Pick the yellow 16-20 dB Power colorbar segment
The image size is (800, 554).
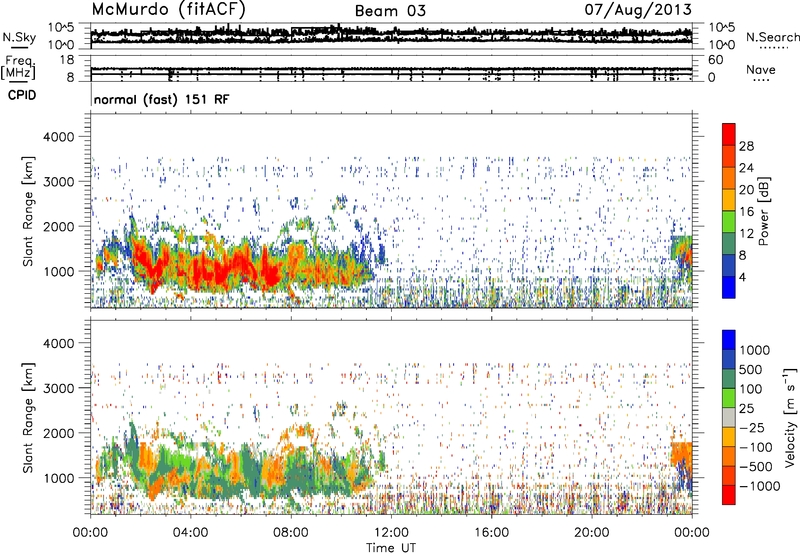[x=729, y=200]
